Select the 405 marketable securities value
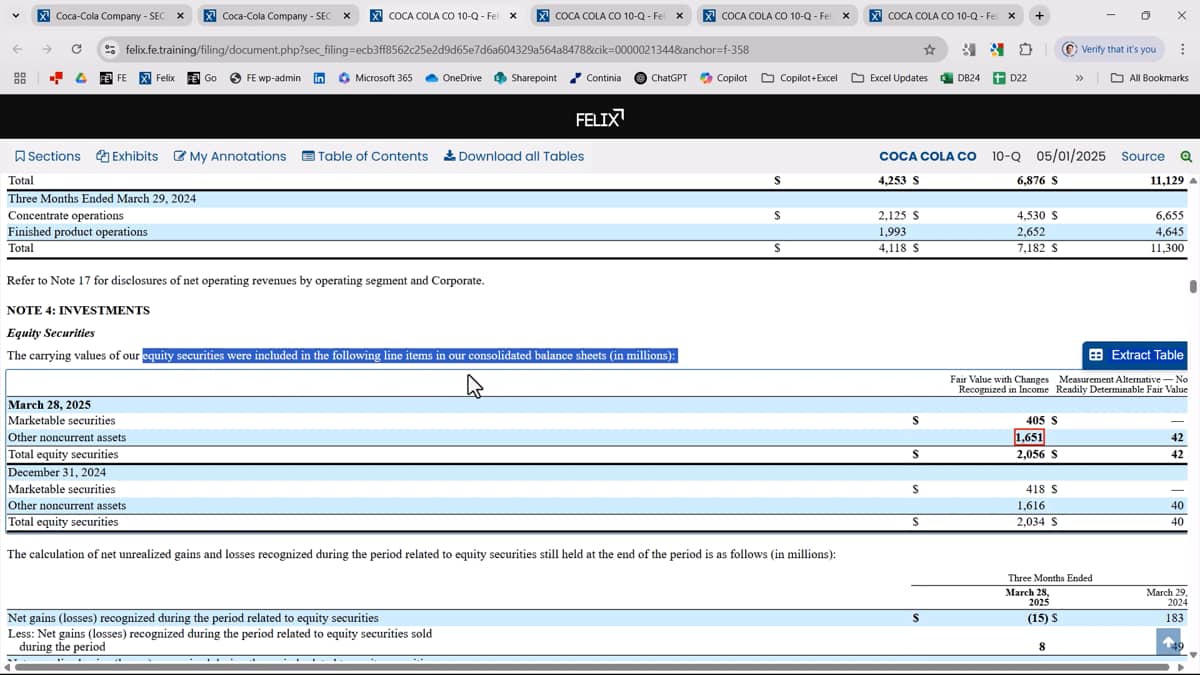The image size is (1200, 675). tap(1035, 421)
